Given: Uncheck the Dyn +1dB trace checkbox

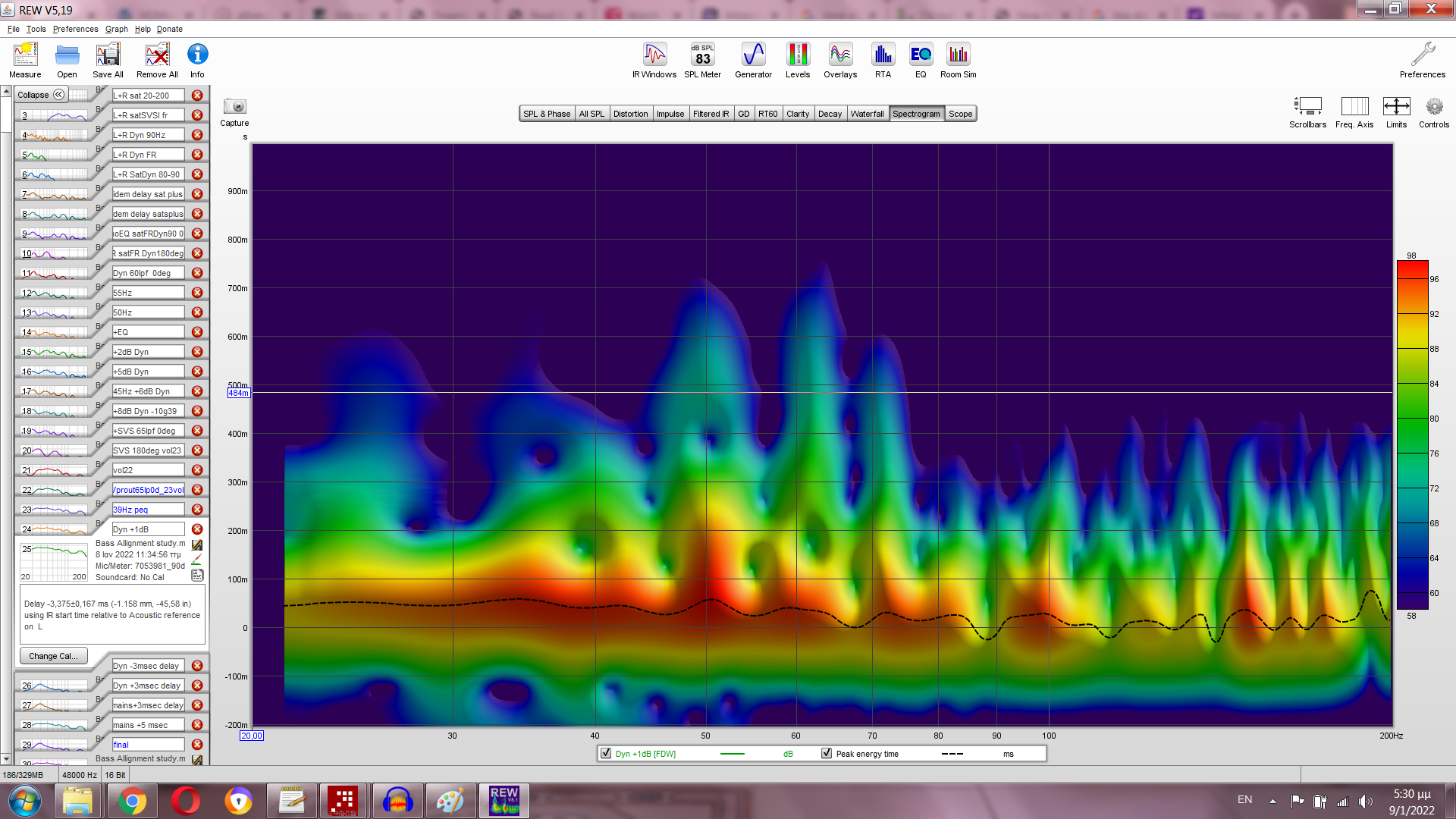Looking at the screenshot, I should click(x=606, y=754).
